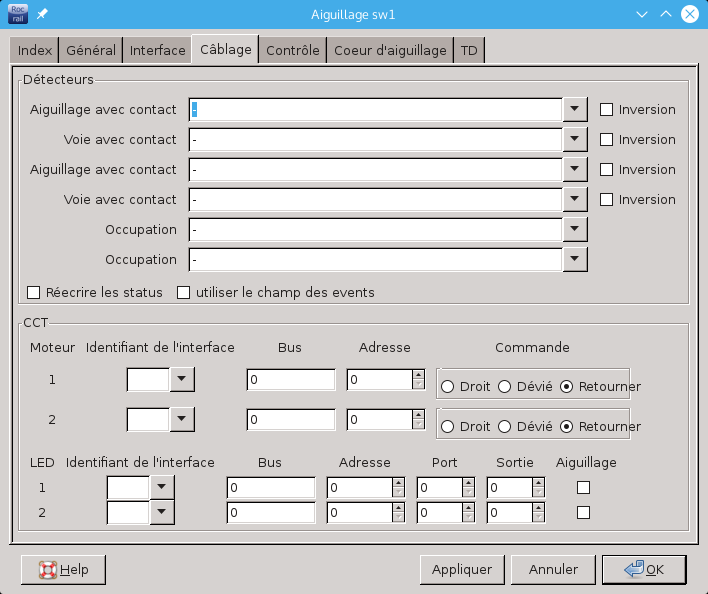Decrease LED 2 Sortie spinner value
Image resolution: width=708 pixels, height=594 pixels.
click(x=538, y=518)
